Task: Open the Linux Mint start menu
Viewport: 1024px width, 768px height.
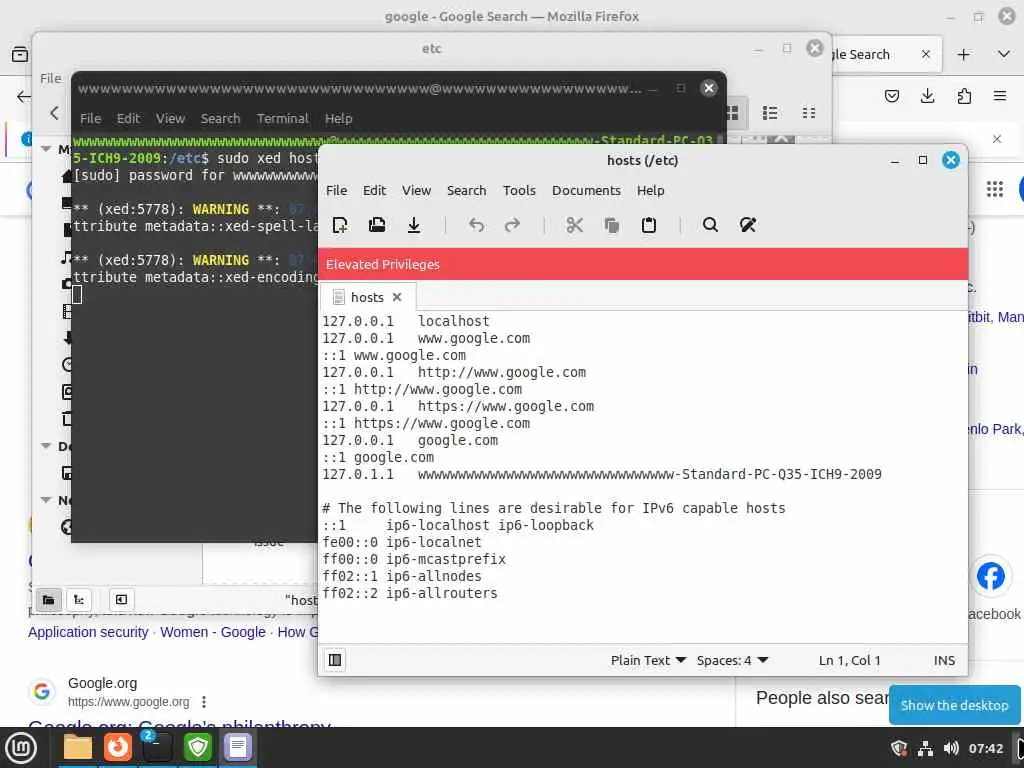Action: (x=20, y=748)
